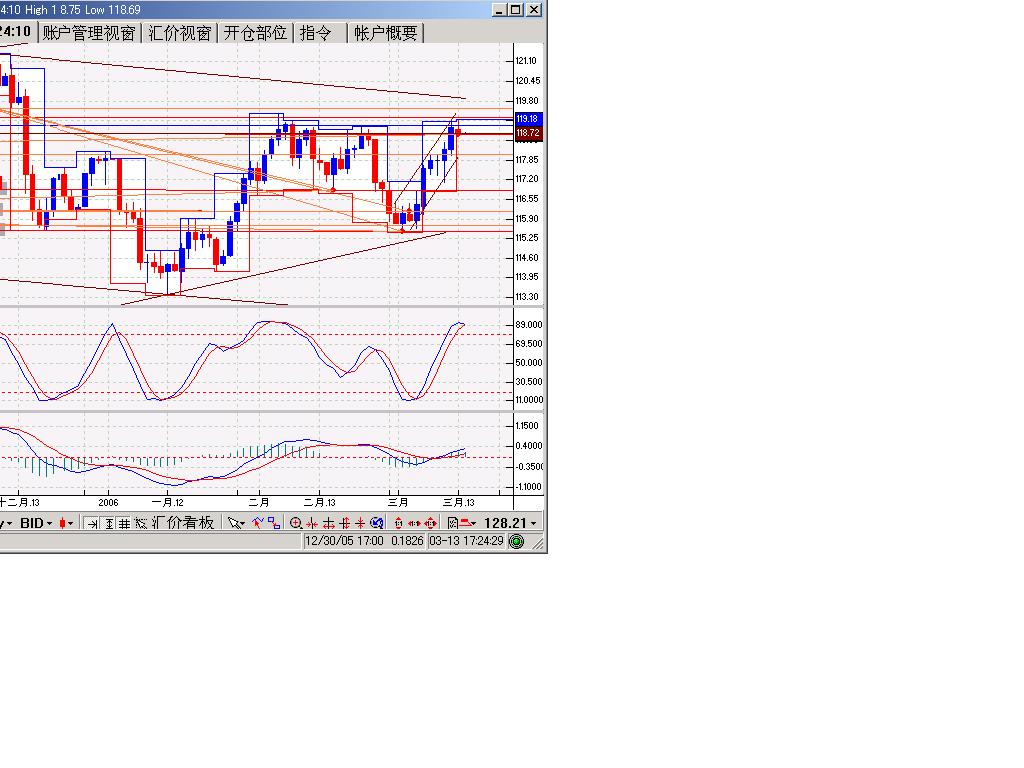Maximize the chart window
This screenshot has width=1024, height=768.
click(516, 10)
